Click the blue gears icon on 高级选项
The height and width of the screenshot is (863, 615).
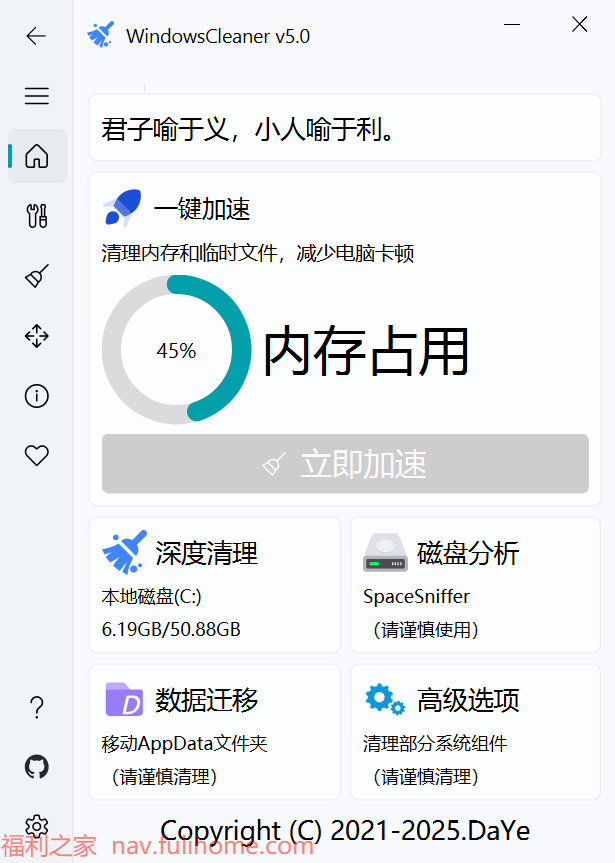[x=385, y=700]
